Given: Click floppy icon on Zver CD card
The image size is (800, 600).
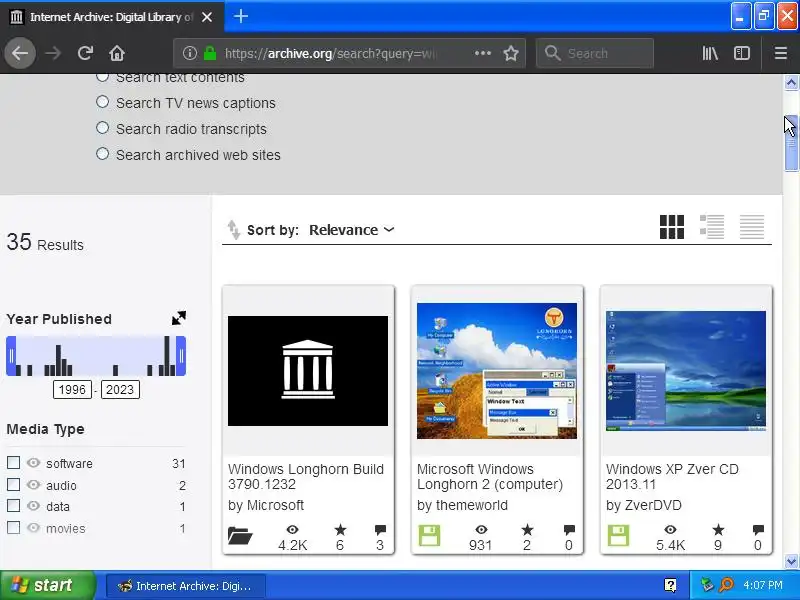Looking at the screenshot, I should pyautogui.click(x=618, y=536).
